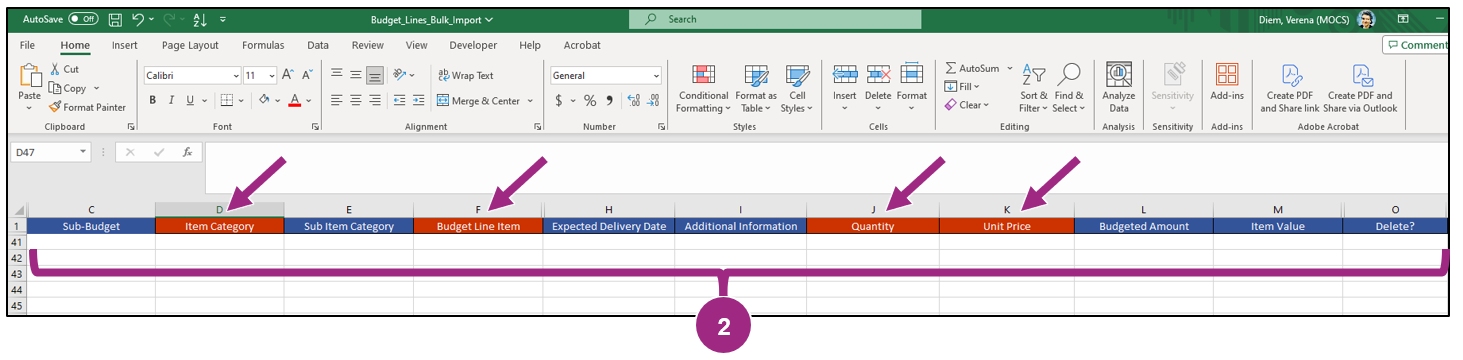The height and width of the screenshot is (360, 1463).
Task: Switch to the Formulas tab
Action: click(263, 45)
